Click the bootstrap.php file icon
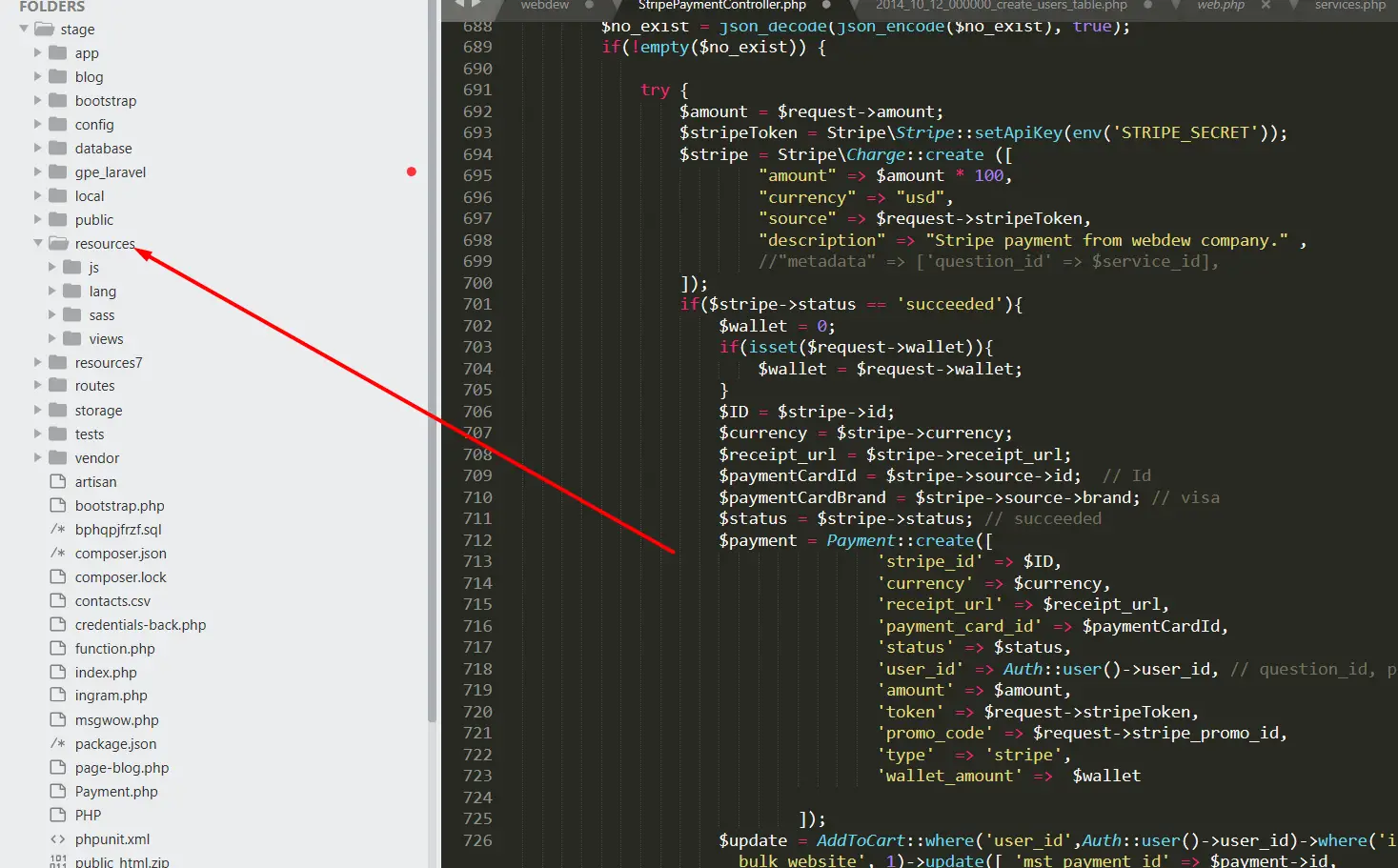 pos(58,505)
